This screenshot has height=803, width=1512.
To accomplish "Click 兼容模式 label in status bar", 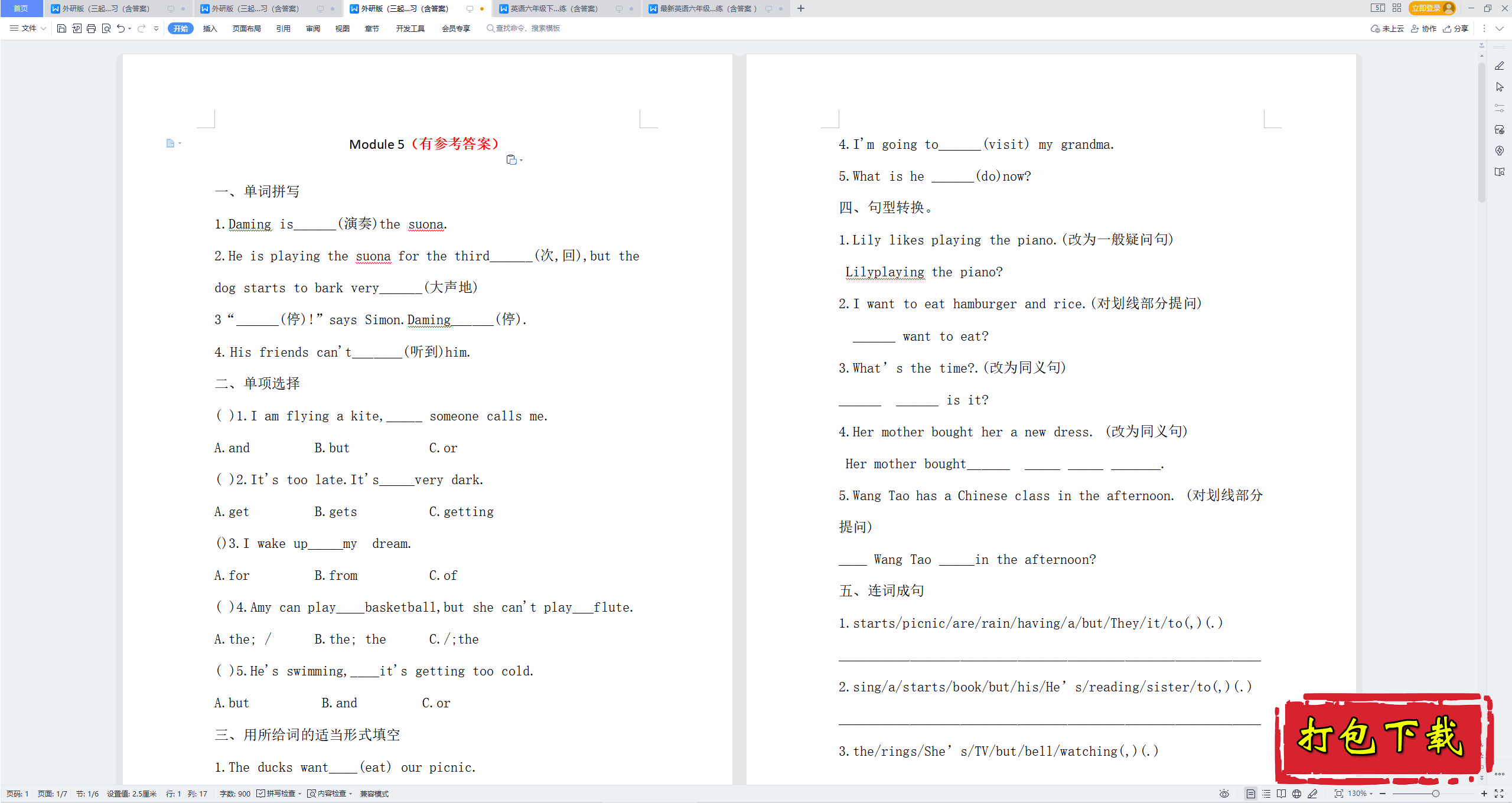I will 374,794.
